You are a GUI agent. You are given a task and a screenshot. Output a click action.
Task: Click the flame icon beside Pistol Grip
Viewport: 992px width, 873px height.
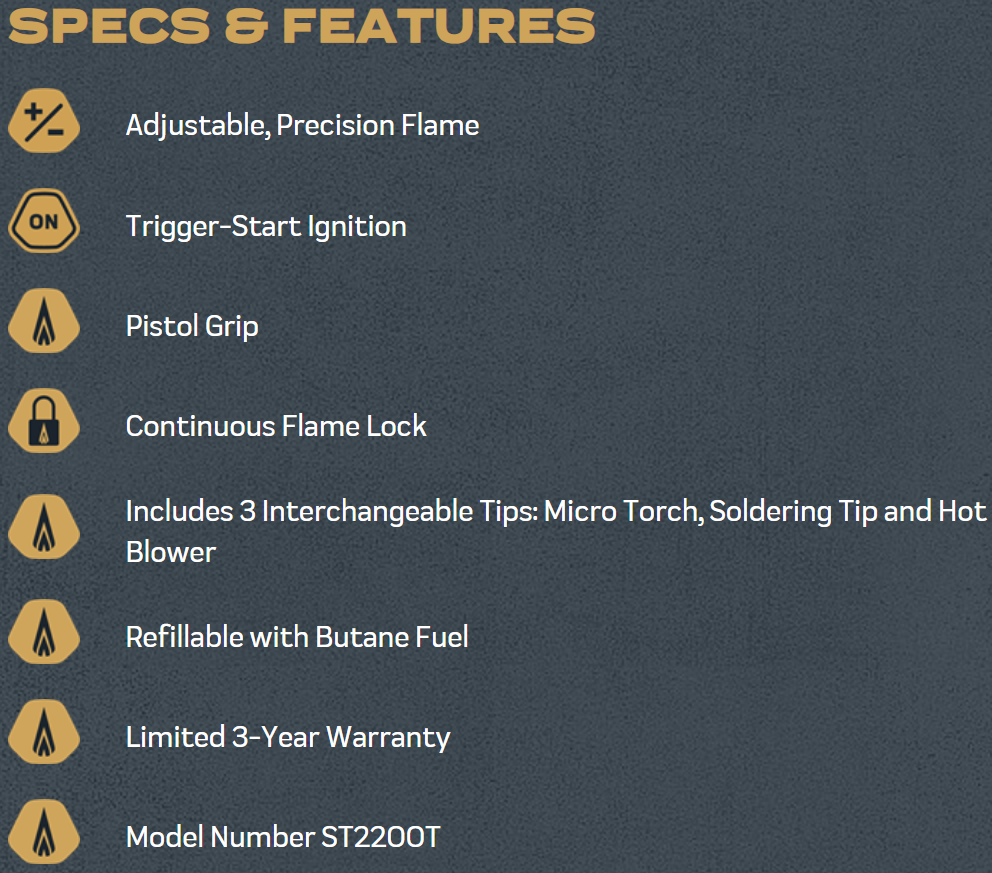[x=43, y=325]
